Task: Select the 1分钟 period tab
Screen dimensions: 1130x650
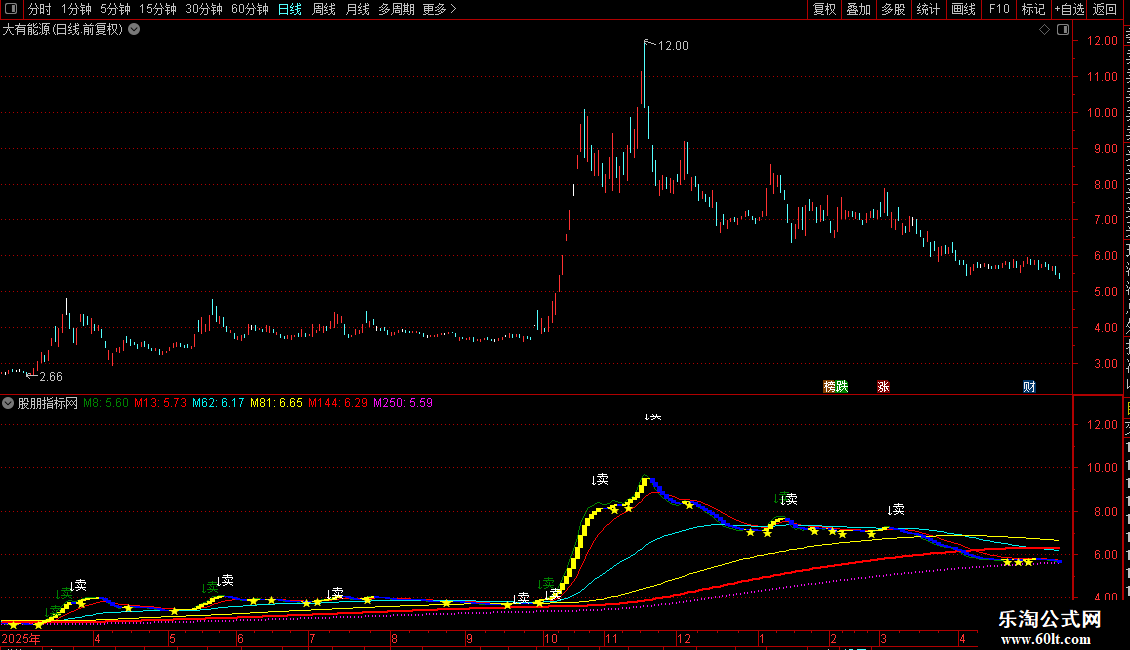Action: (76, 9)
